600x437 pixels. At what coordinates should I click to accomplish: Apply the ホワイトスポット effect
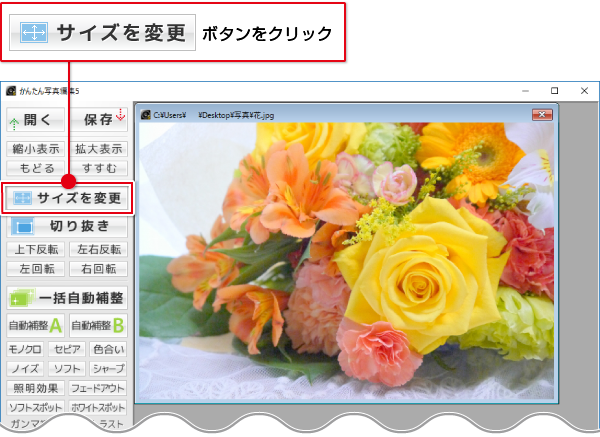98,408
